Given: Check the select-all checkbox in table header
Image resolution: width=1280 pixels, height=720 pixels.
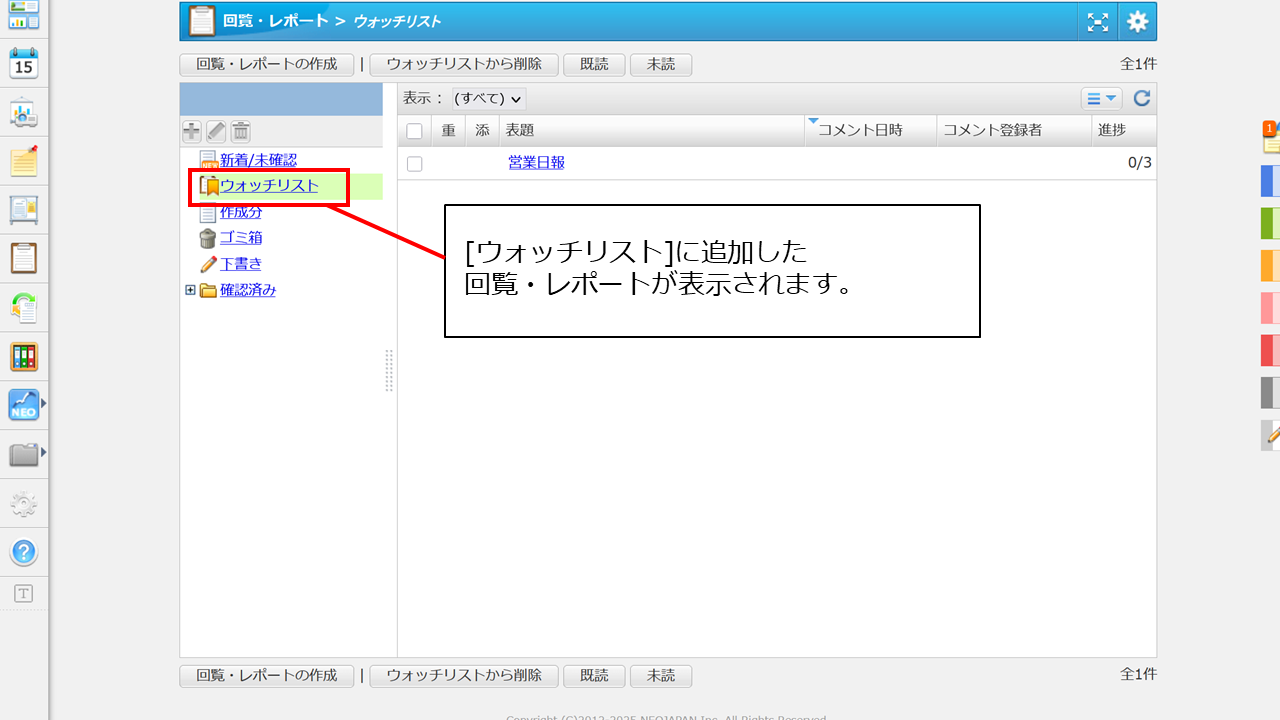Looking at the screenshot, I should pyautogui.click(x=414, y=131).
